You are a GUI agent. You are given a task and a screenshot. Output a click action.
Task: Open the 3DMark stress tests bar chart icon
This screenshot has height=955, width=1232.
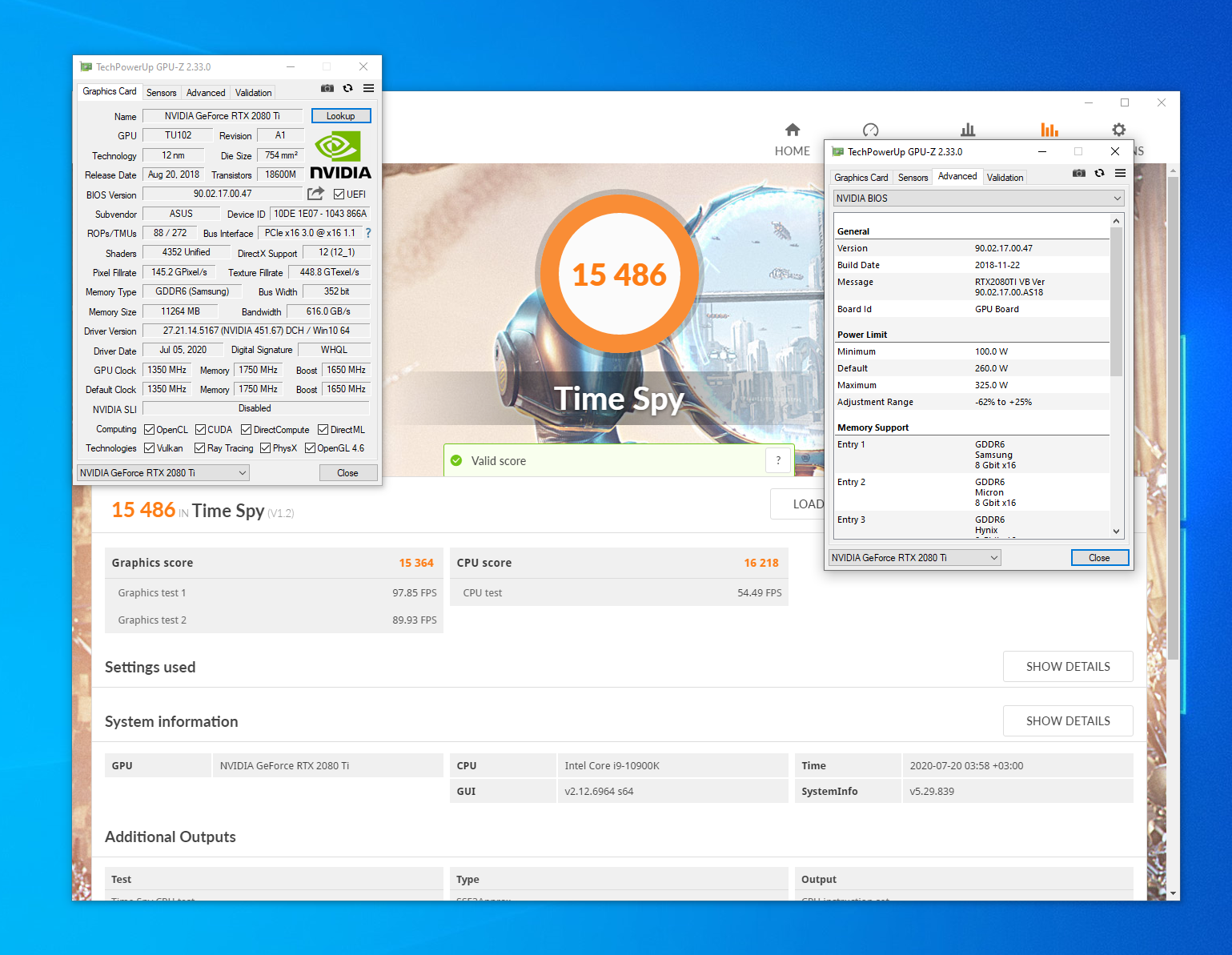click(x=968, y=130)
